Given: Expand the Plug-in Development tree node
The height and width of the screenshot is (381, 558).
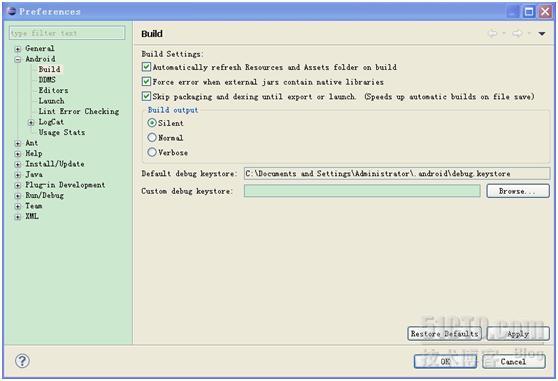Looking at the screenshot, I should point(17,185).
